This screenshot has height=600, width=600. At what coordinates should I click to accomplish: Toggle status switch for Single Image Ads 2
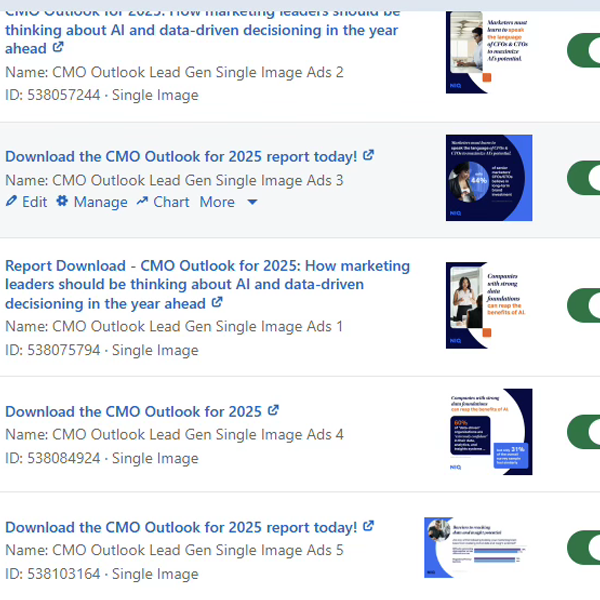pos(584,49)
